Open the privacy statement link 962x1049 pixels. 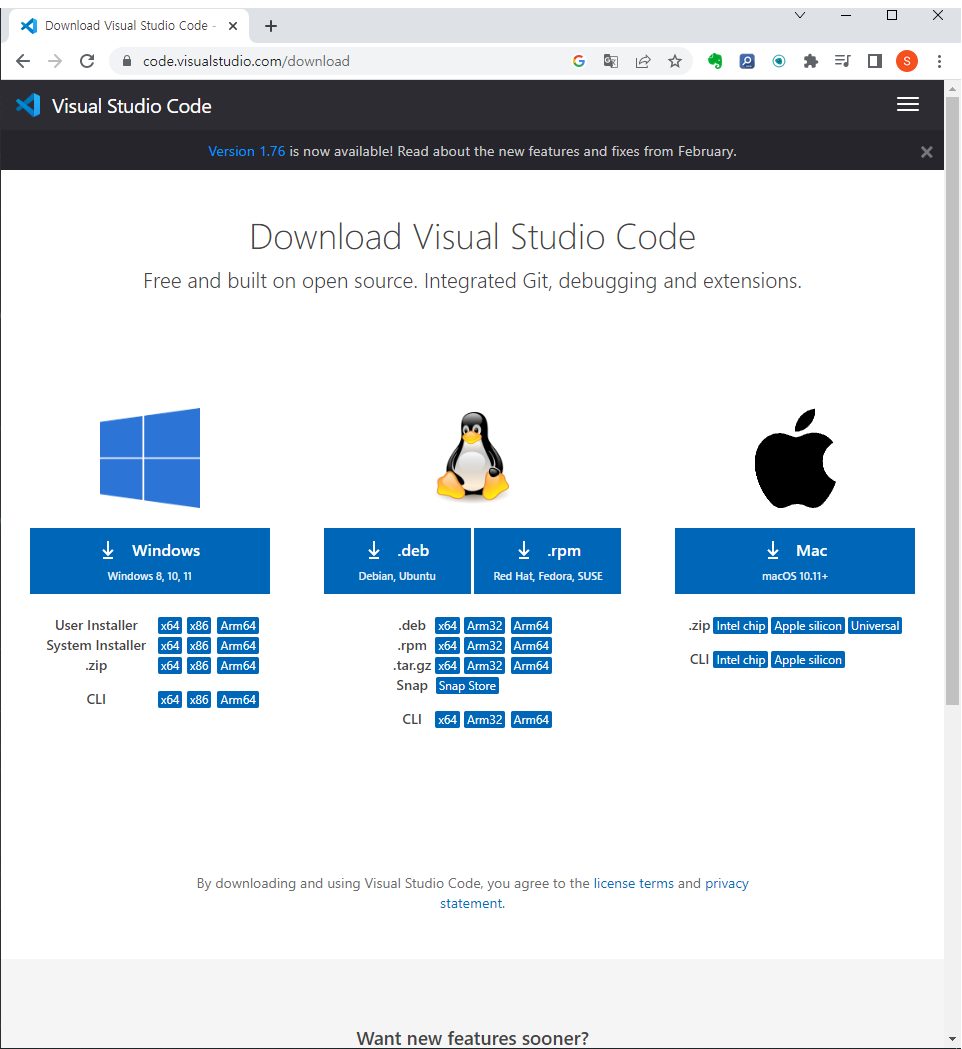tap(727, 883)
